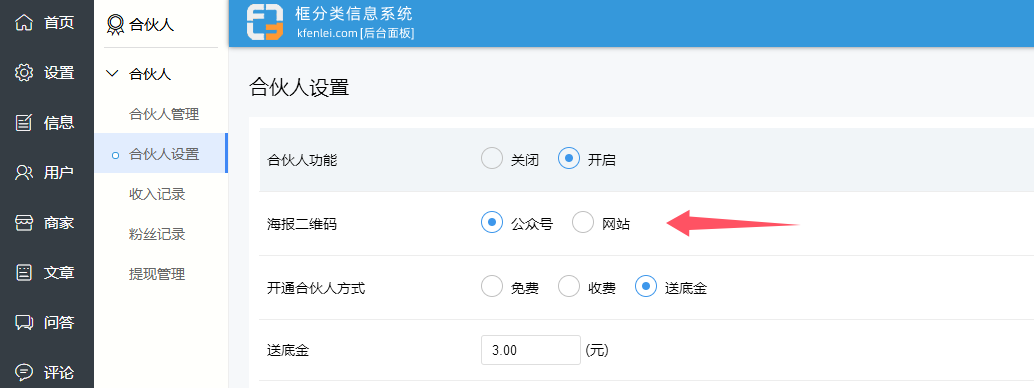Viewport: 1034px width, 388px height.
Task: Click the 框分类信息系统 logo icon
Action: click(x=264, y=22)
